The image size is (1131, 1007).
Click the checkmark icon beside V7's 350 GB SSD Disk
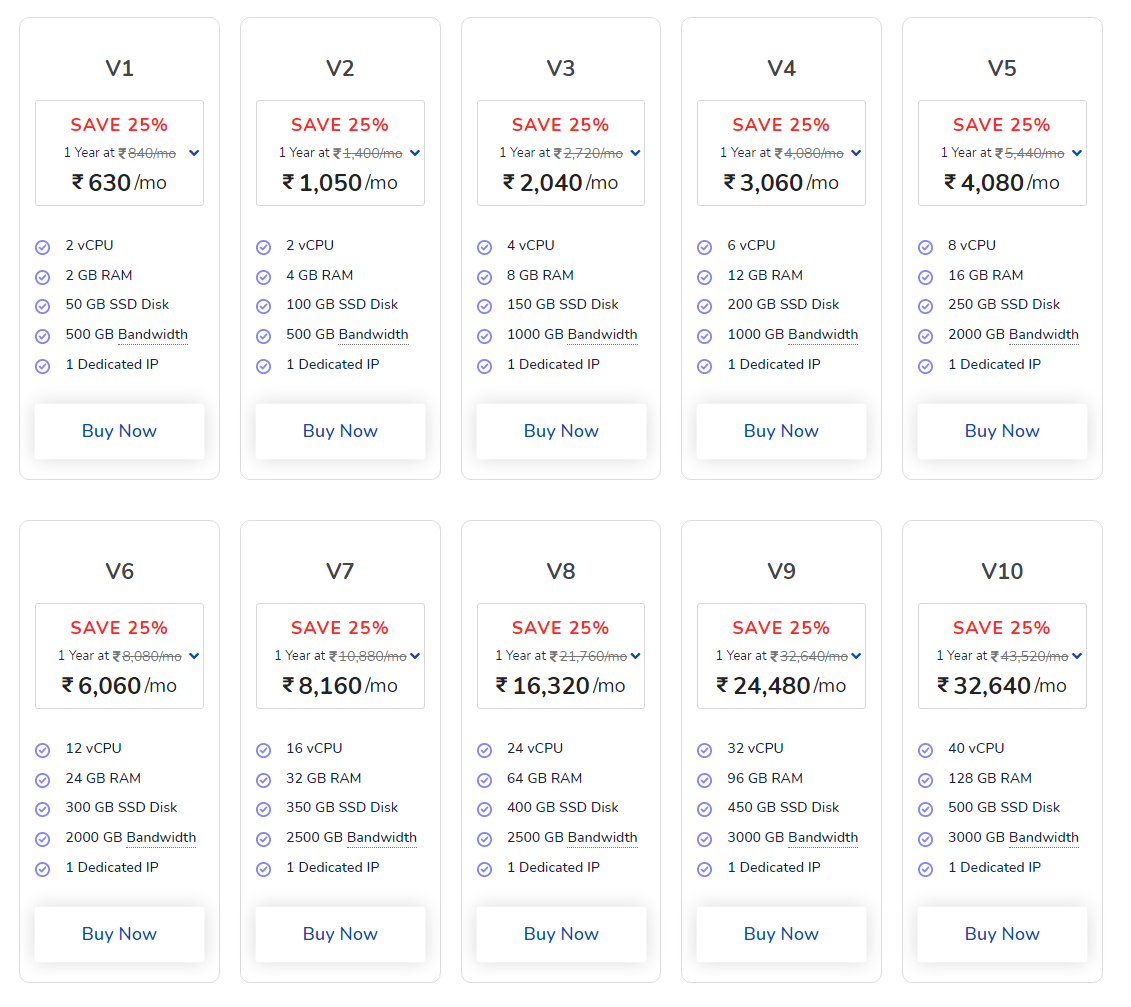click(263, 809)
